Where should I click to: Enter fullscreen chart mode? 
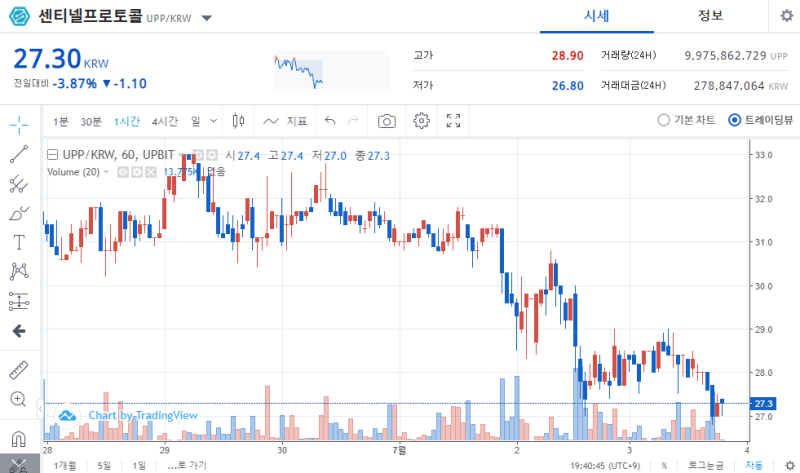pos(453,121)
